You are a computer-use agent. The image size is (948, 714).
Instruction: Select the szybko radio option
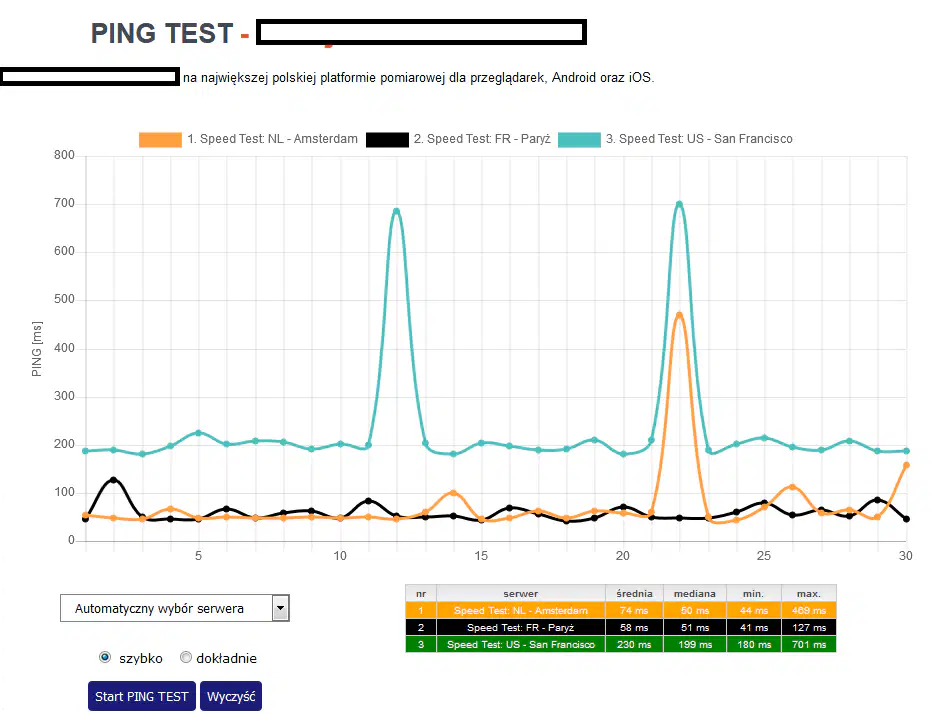tap(105, 657)
